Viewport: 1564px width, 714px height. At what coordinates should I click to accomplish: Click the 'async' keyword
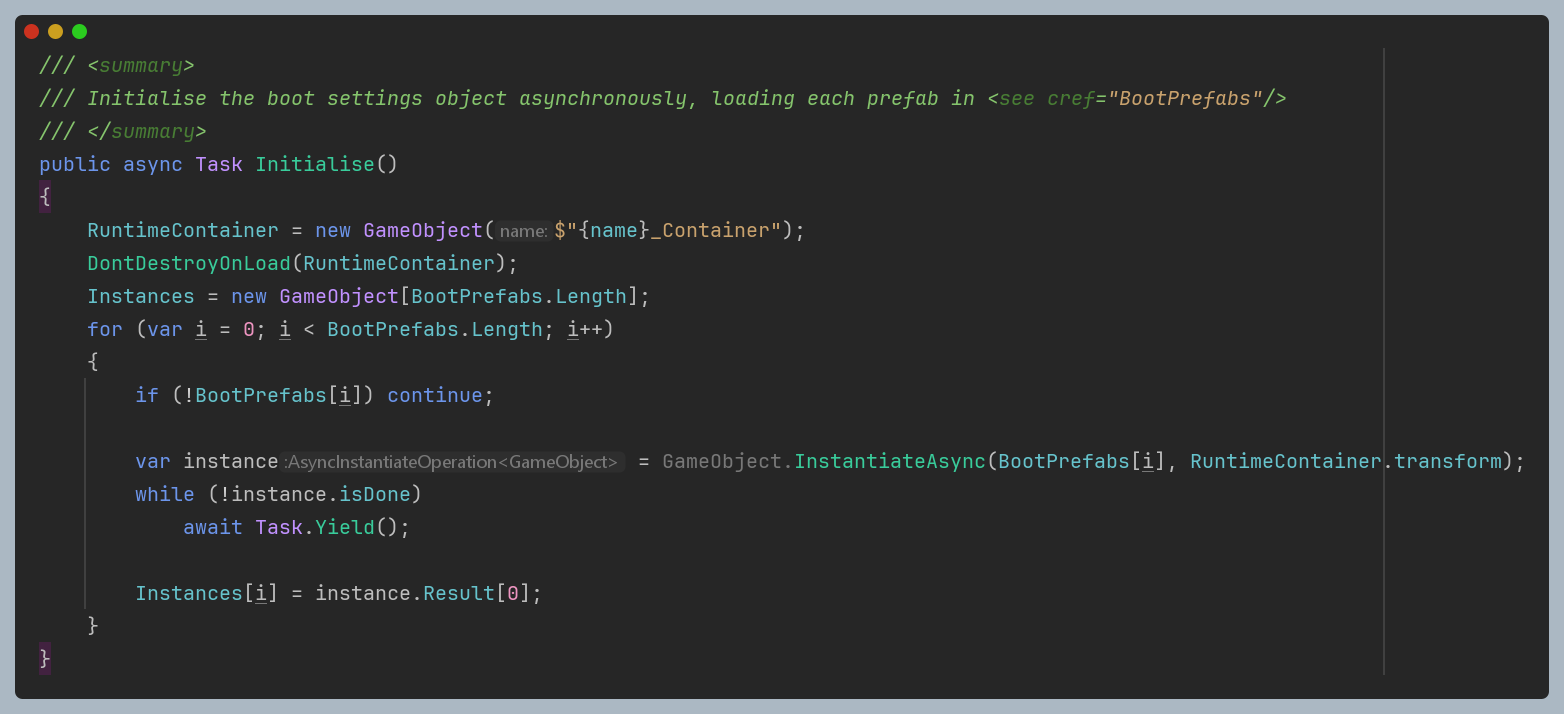click(153, 164)
